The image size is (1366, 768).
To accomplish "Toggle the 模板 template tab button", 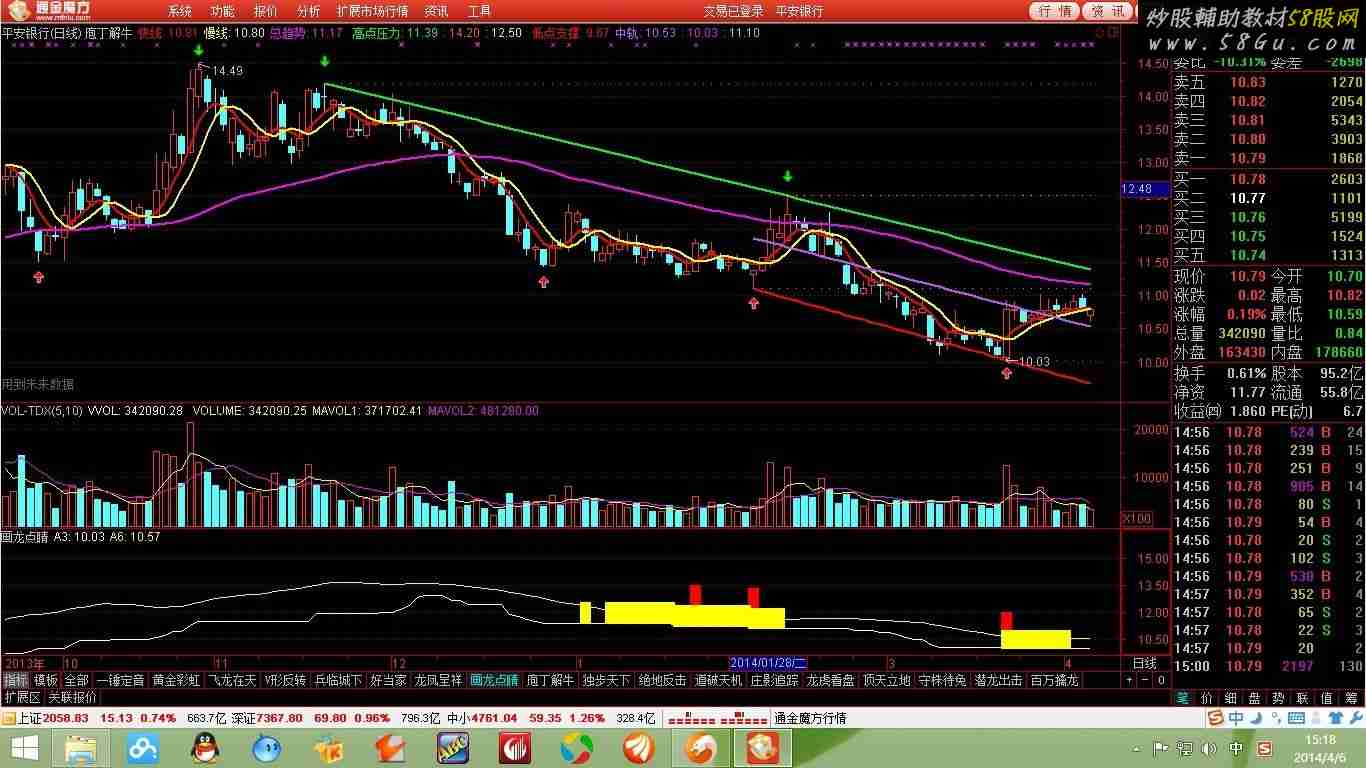I will pyautogui.click(x=45, y=680).
